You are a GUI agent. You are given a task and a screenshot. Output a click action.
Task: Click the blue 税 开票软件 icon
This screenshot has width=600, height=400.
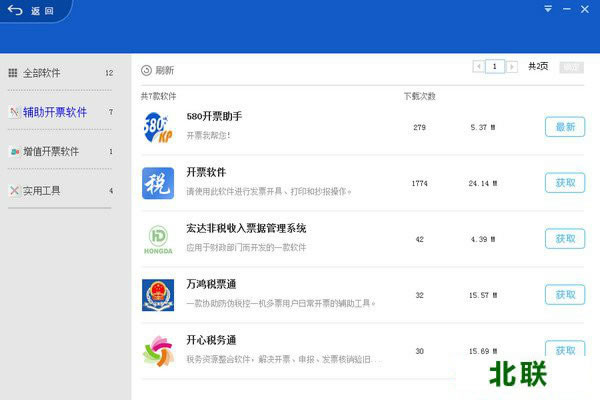click(158, 183)
